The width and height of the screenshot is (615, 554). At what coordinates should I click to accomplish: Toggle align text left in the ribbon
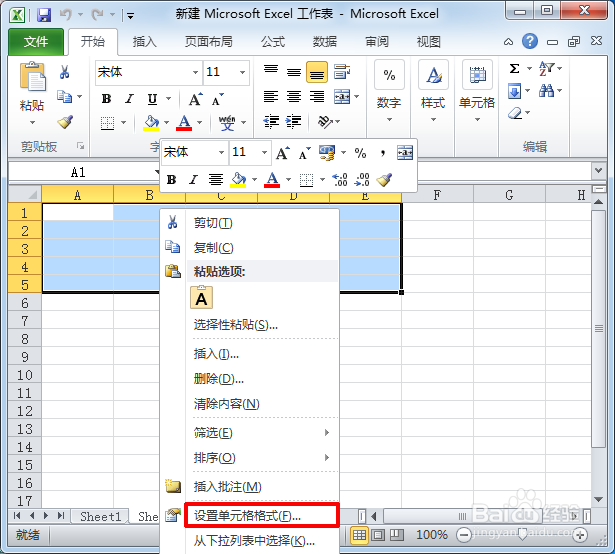click(271, 97)
